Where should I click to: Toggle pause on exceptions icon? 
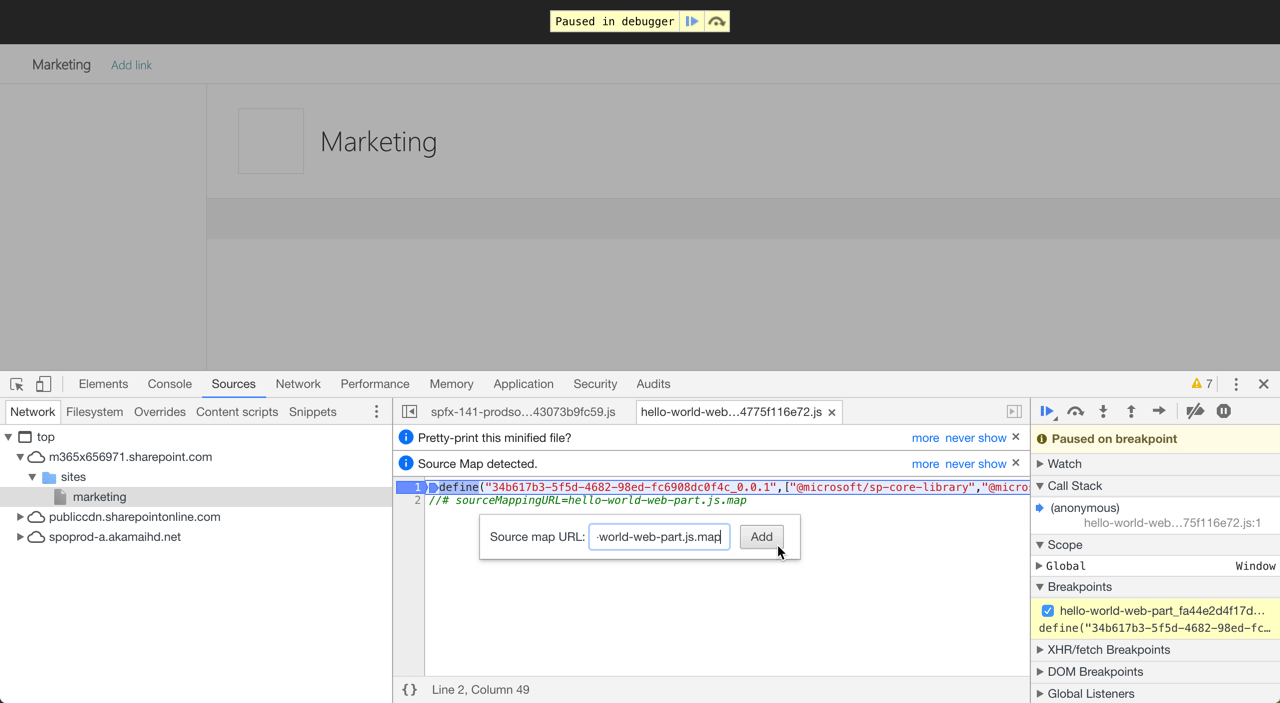[x=1223, y=411]
